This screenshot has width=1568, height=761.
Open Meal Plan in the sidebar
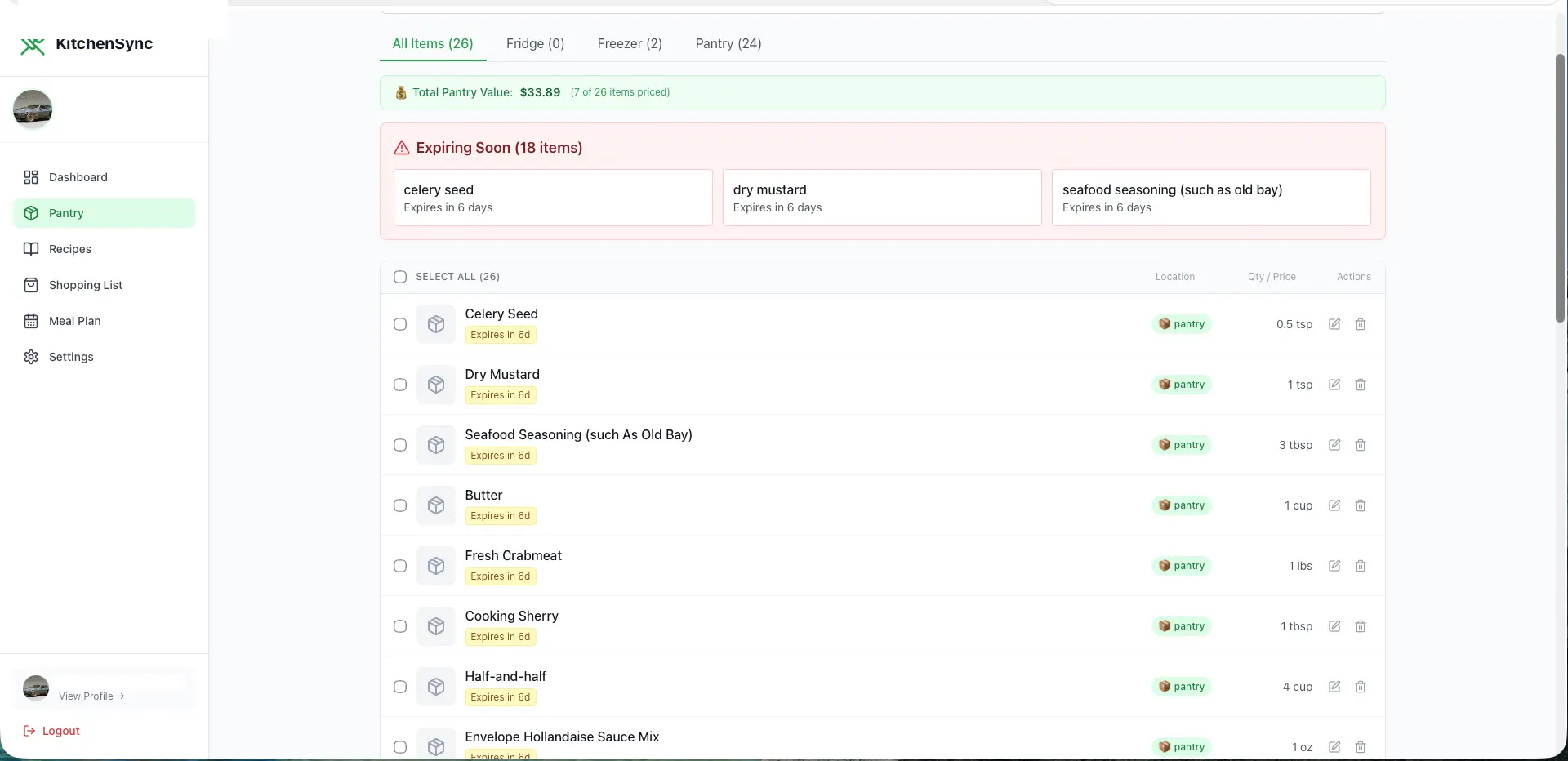click(x=105, y=321)
